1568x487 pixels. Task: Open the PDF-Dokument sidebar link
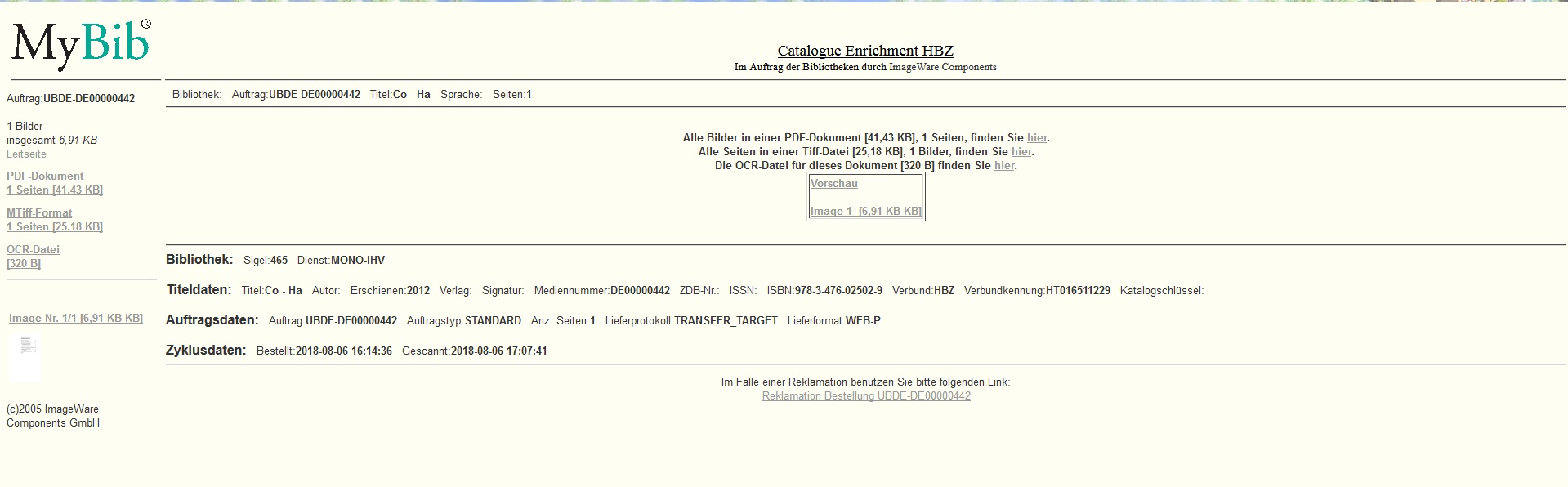click(45, 176)
